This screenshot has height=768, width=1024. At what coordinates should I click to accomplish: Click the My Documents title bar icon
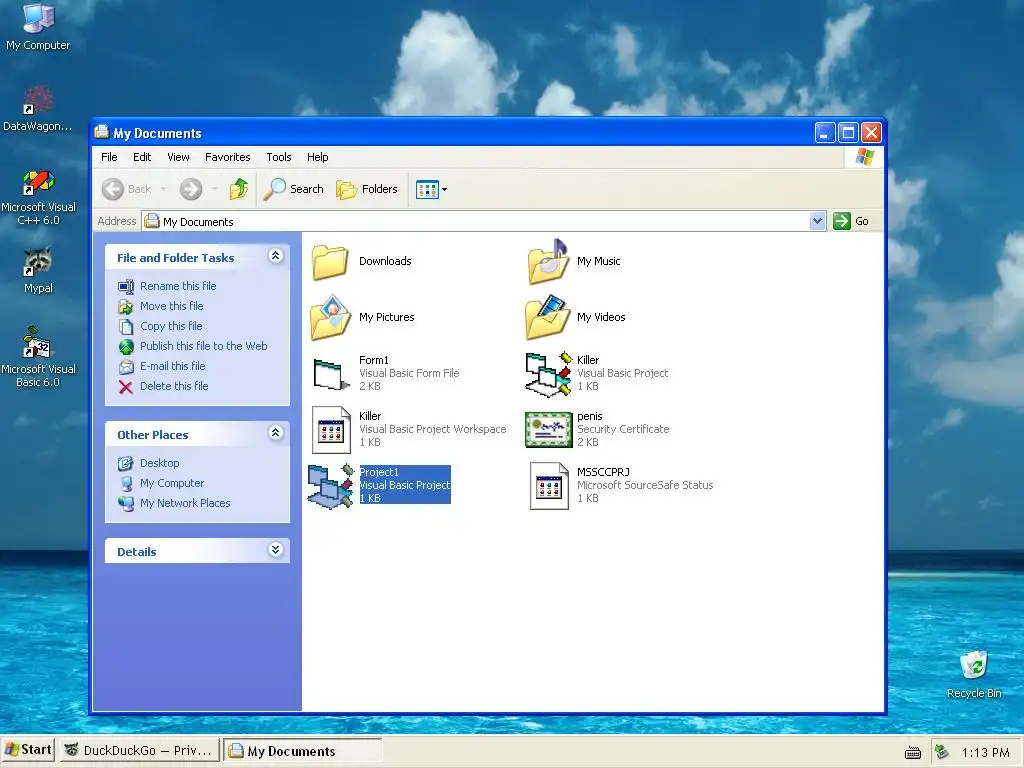click(x=101, y=132)
